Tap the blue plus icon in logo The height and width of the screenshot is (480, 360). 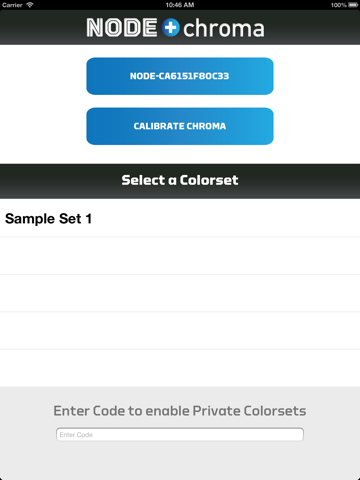click(x=171, y=27)
